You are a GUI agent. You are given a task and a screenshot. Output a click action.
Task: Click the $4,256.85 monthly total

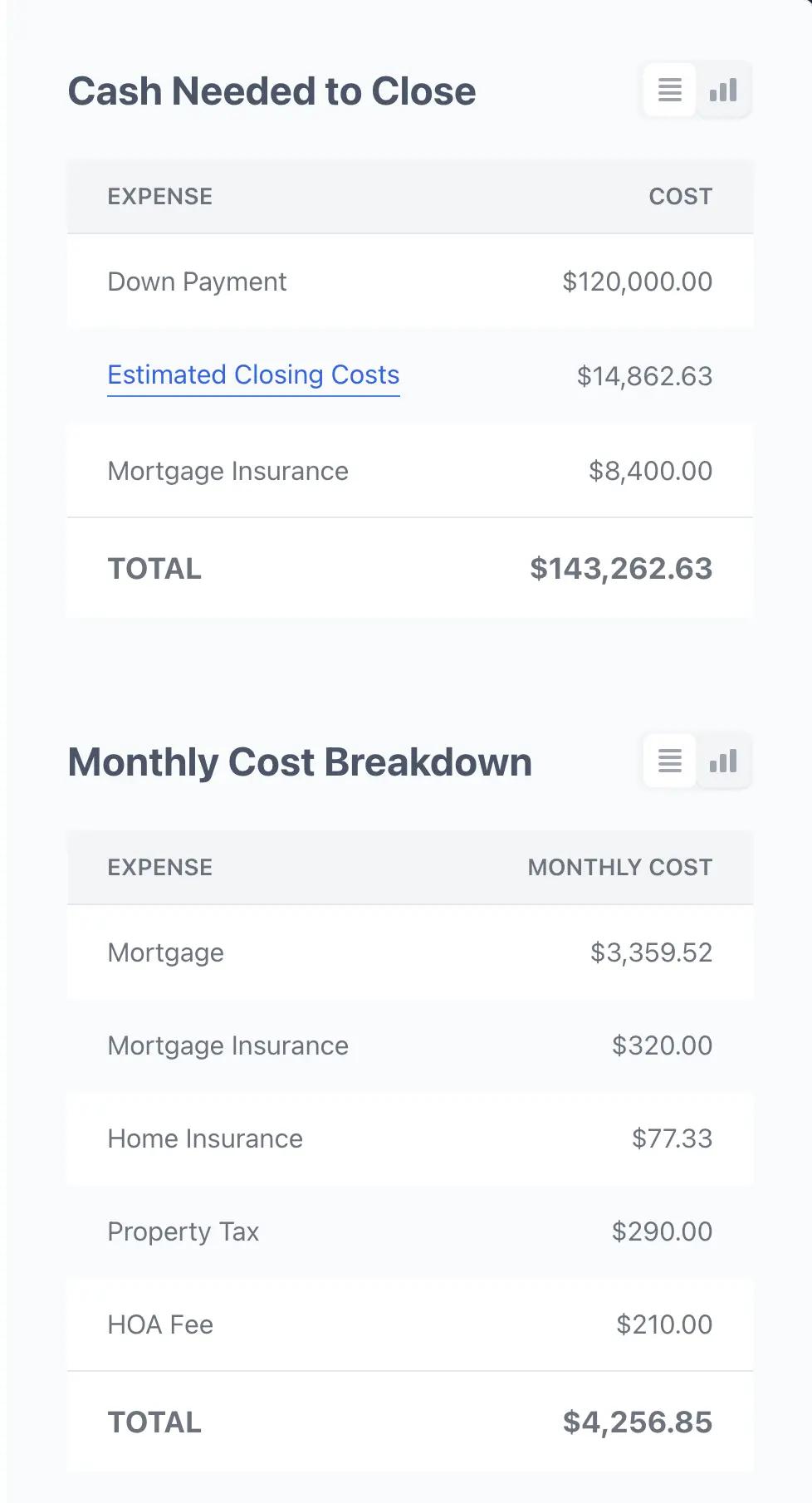click(638, 1422)
